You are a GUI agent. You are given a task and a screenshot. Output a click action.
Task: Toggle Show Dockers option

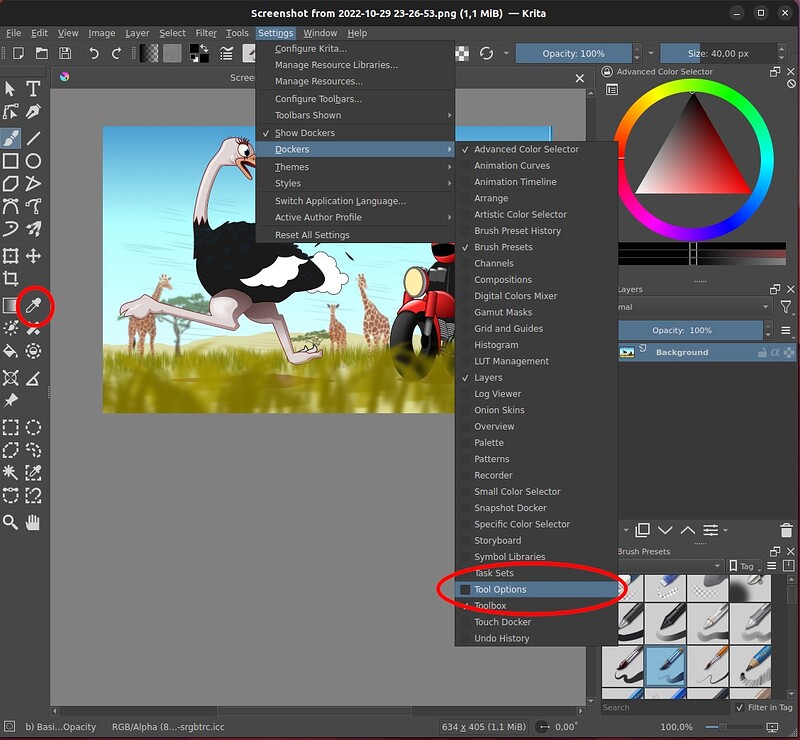[355, 133]
